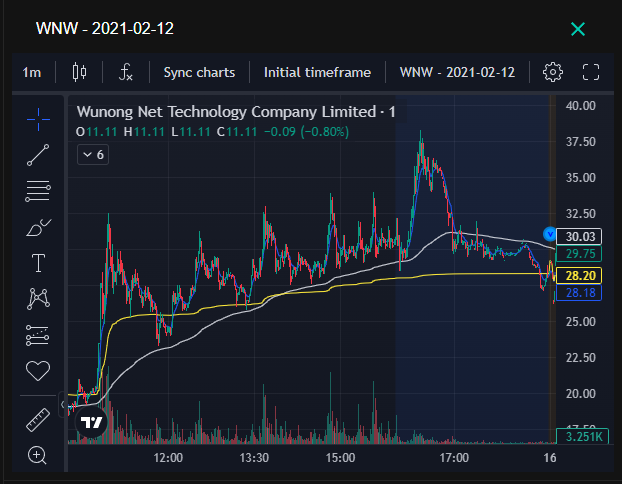This screenshot has width=622, height=484.
Task: Click Initial timeframe button
Action: click(317, 73)
